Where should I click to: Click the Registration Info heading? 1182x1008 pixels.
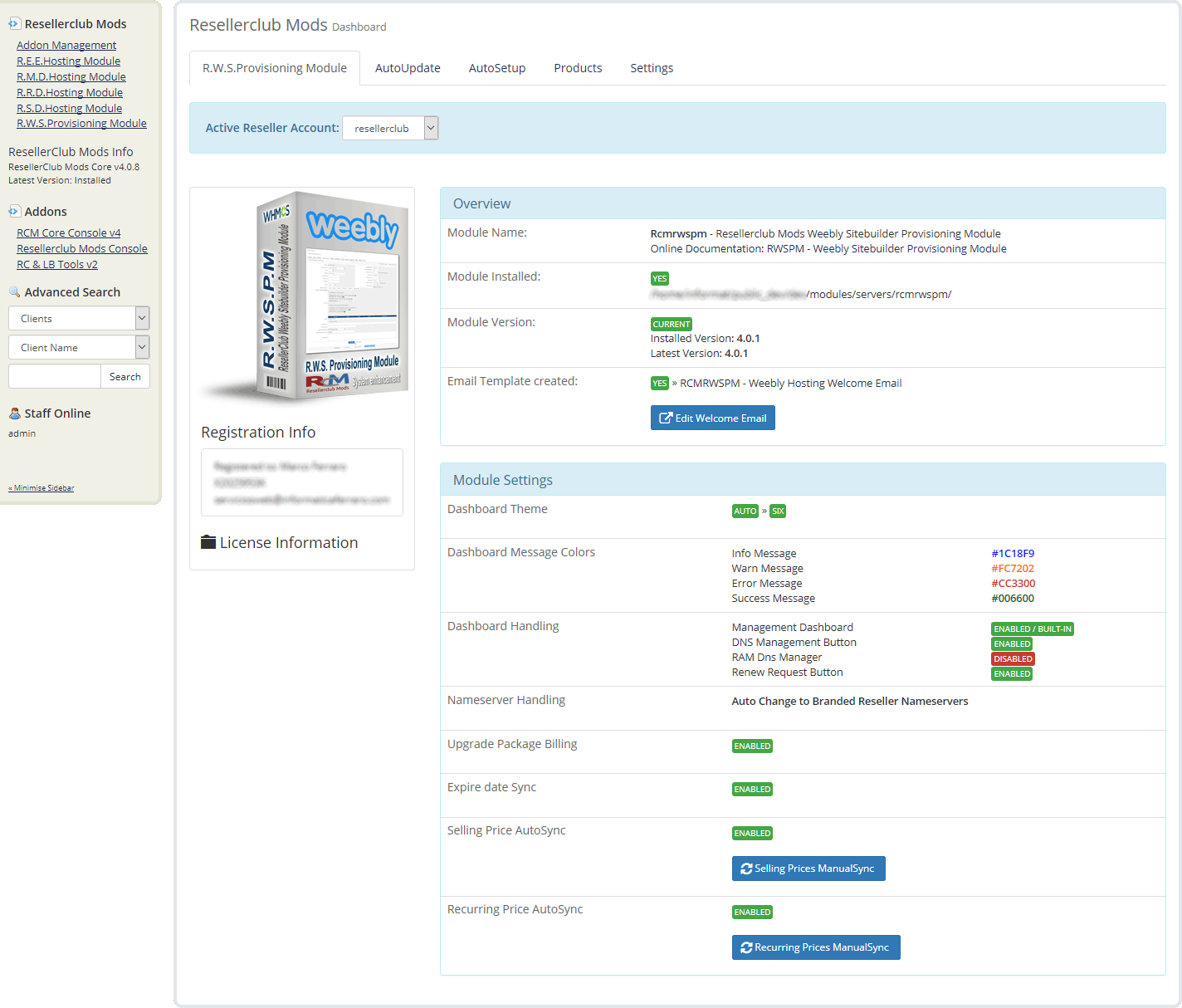258,433
